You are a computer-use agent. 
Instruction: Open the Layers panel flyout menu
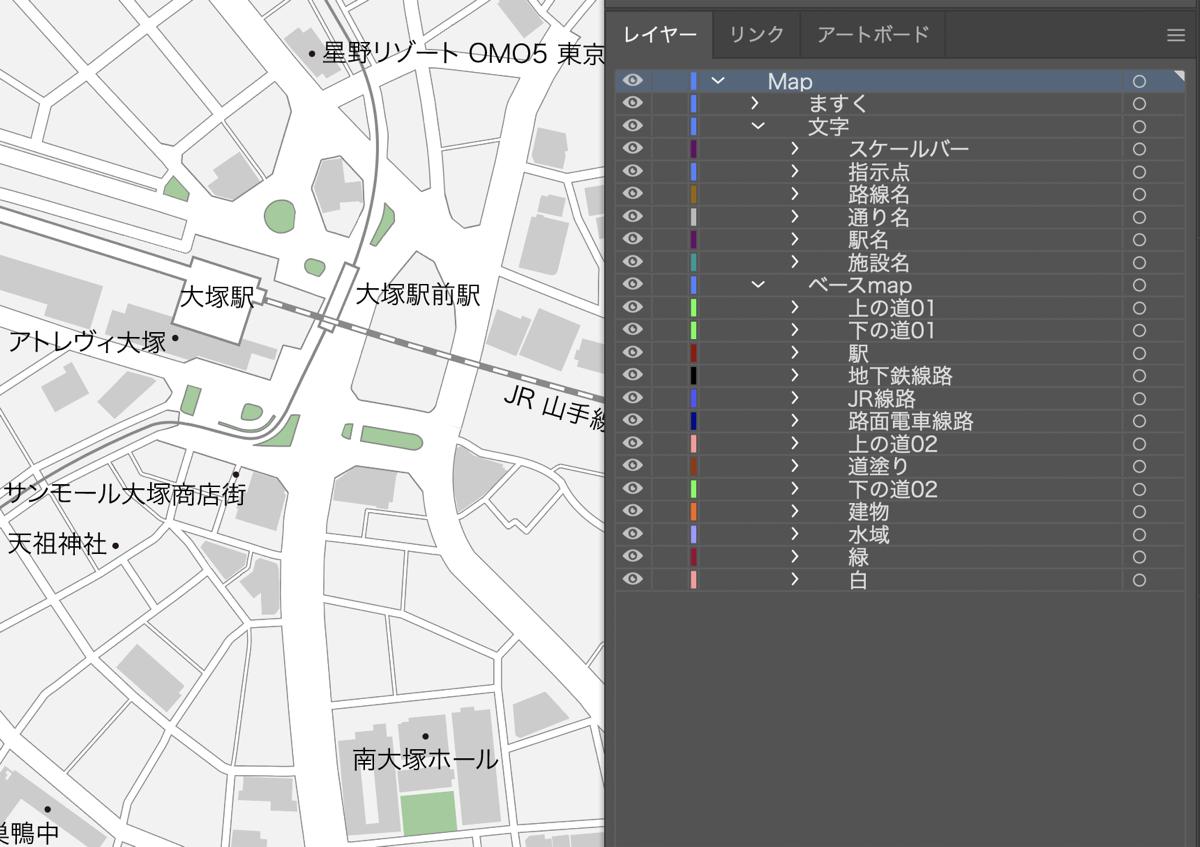[1175, 35]
